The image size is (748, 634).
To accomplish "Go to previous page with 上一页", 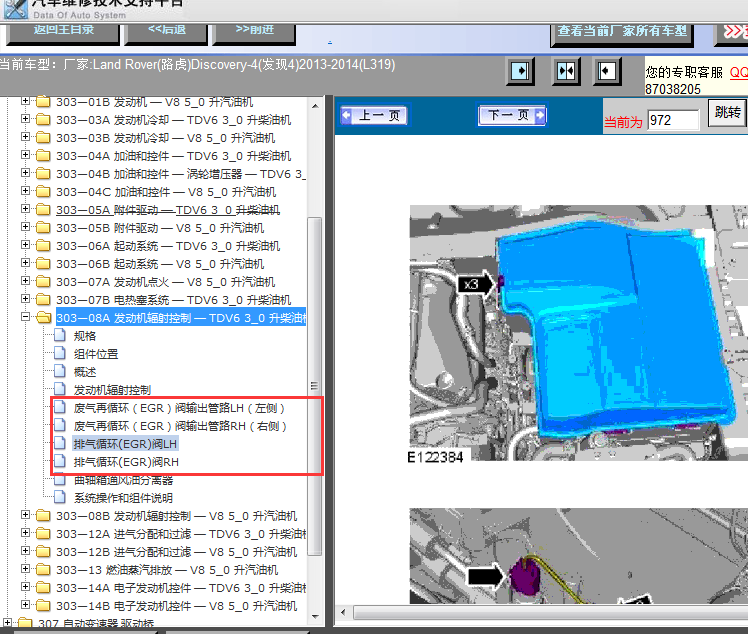I will pos(374,115).
